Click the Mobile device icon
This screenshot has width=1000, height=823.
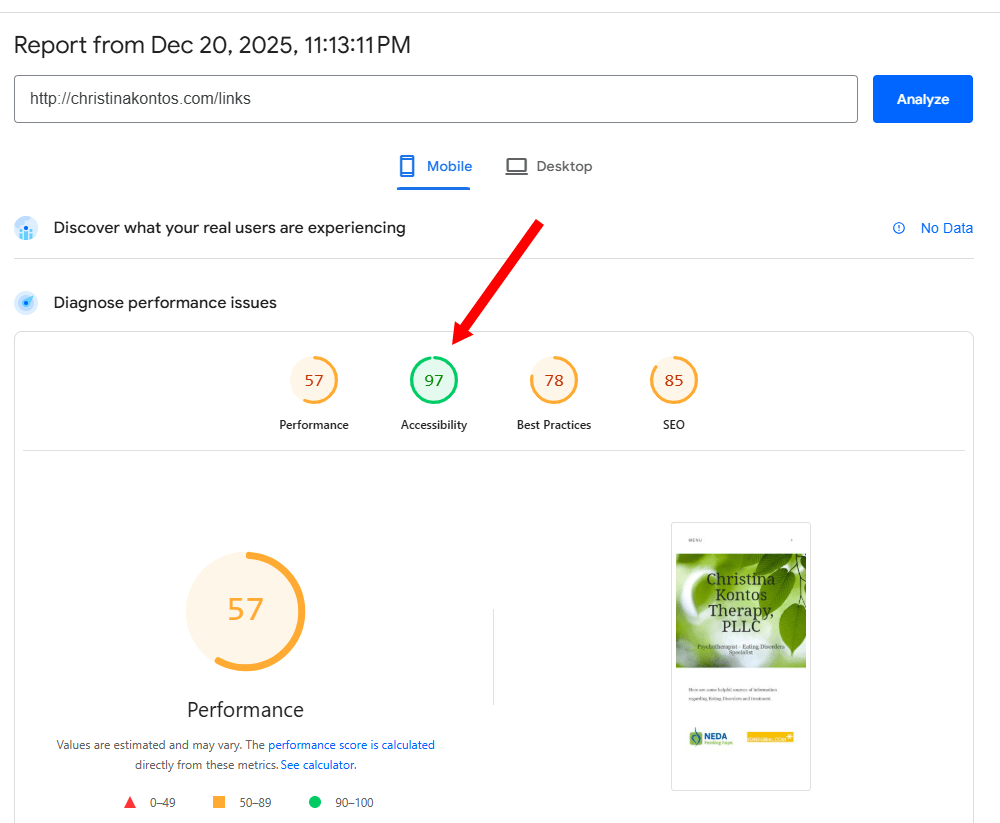click(x=407, y=166)
